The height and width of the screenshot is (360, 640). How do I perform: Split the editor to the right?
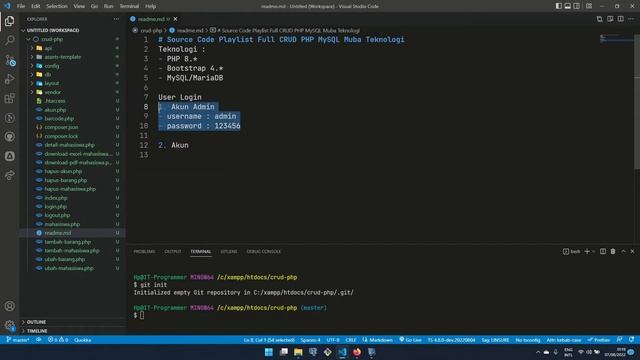pyautogui.click(x=620, y=19)
